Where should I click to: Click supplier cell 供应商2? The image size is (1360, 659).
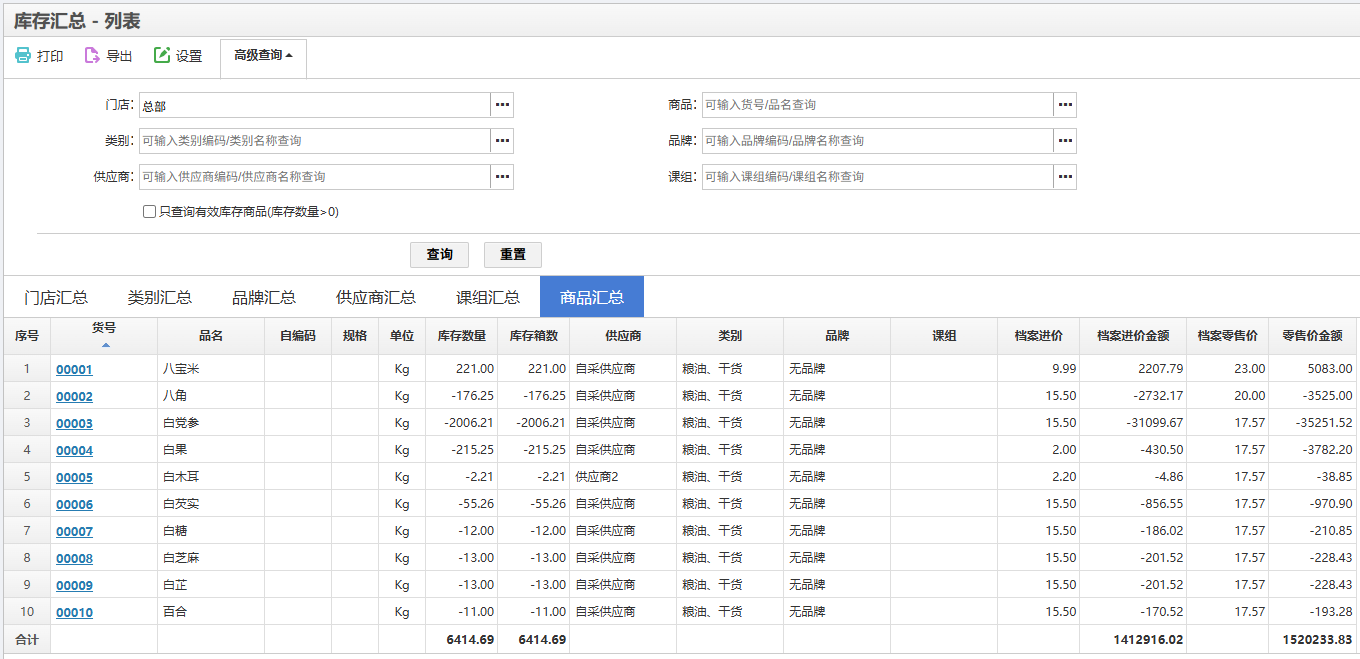pos(623,477)
